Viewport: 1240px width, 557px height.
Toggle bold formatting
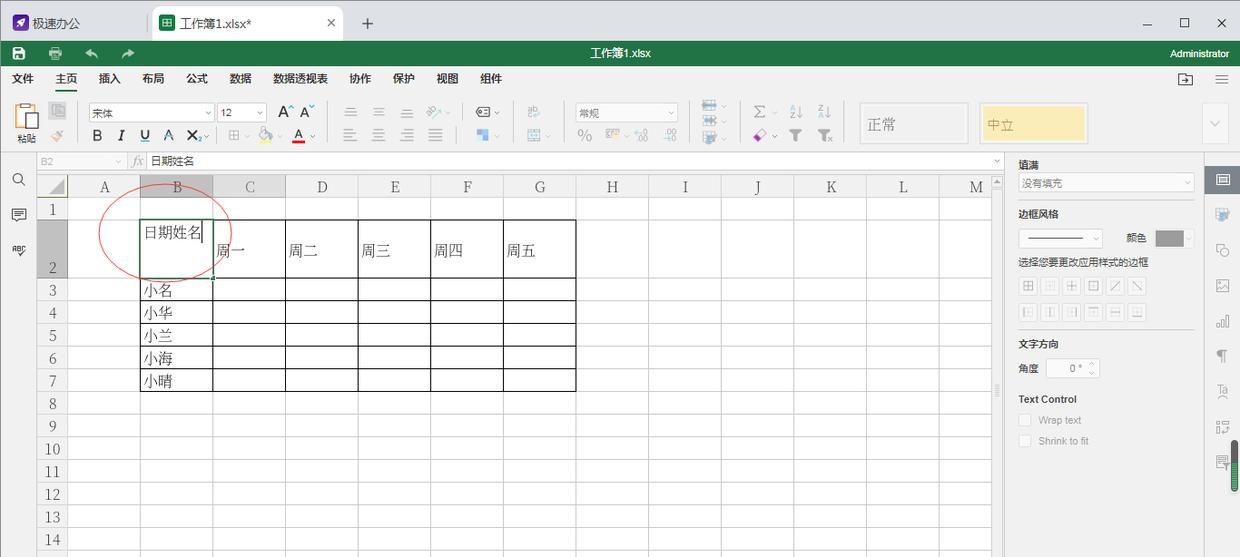pos(98,136)
